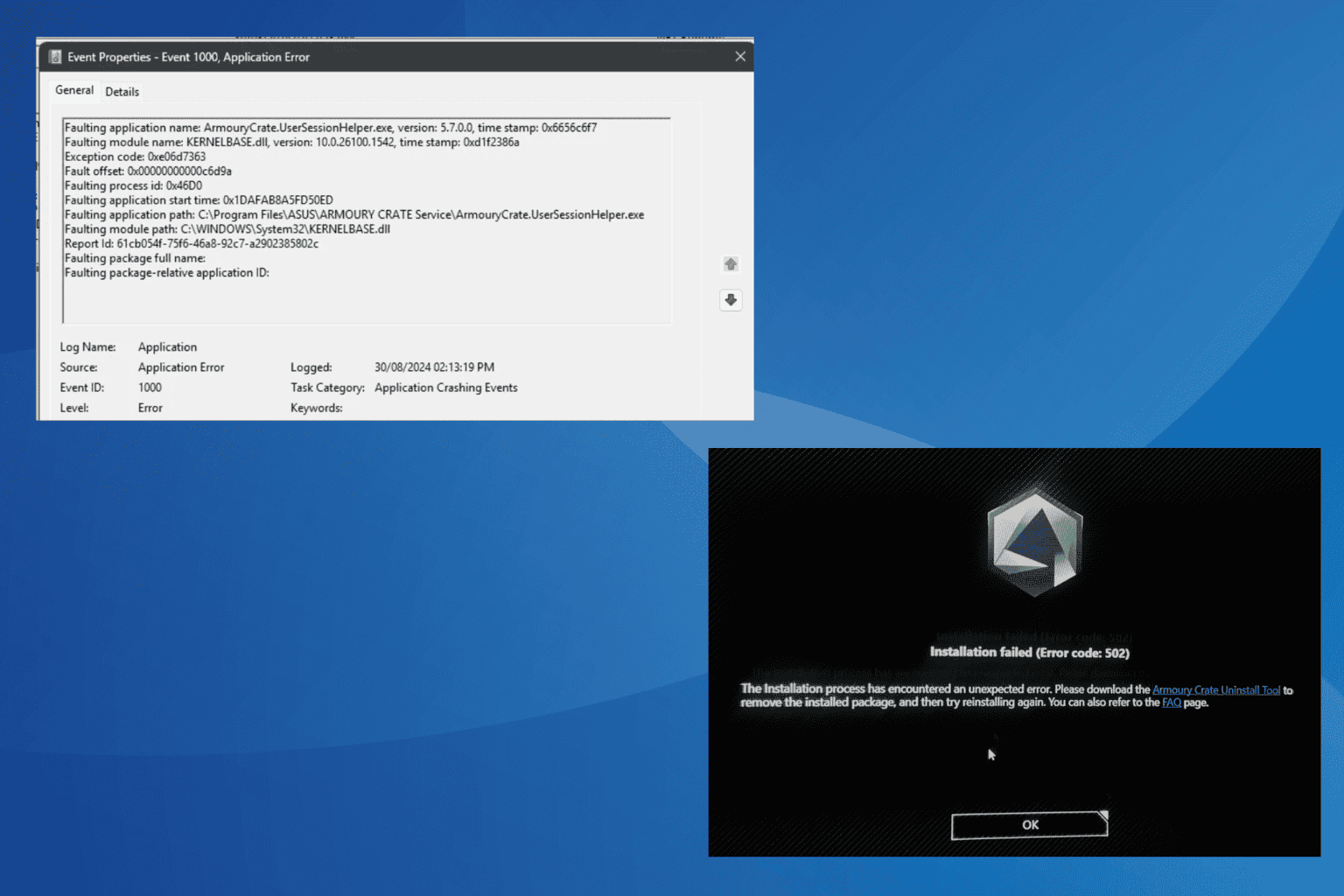Click Event ID value '1000'
The image size is (1344, 896).
150,388
